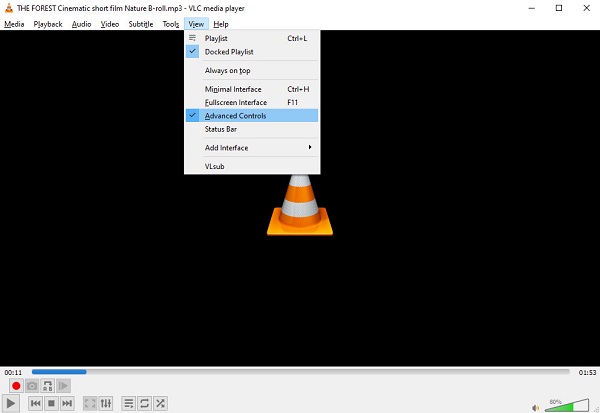This screenshot has width=600, height=413.
Task: Click total duration 01:53 label
Action: [x=587, y=372]
